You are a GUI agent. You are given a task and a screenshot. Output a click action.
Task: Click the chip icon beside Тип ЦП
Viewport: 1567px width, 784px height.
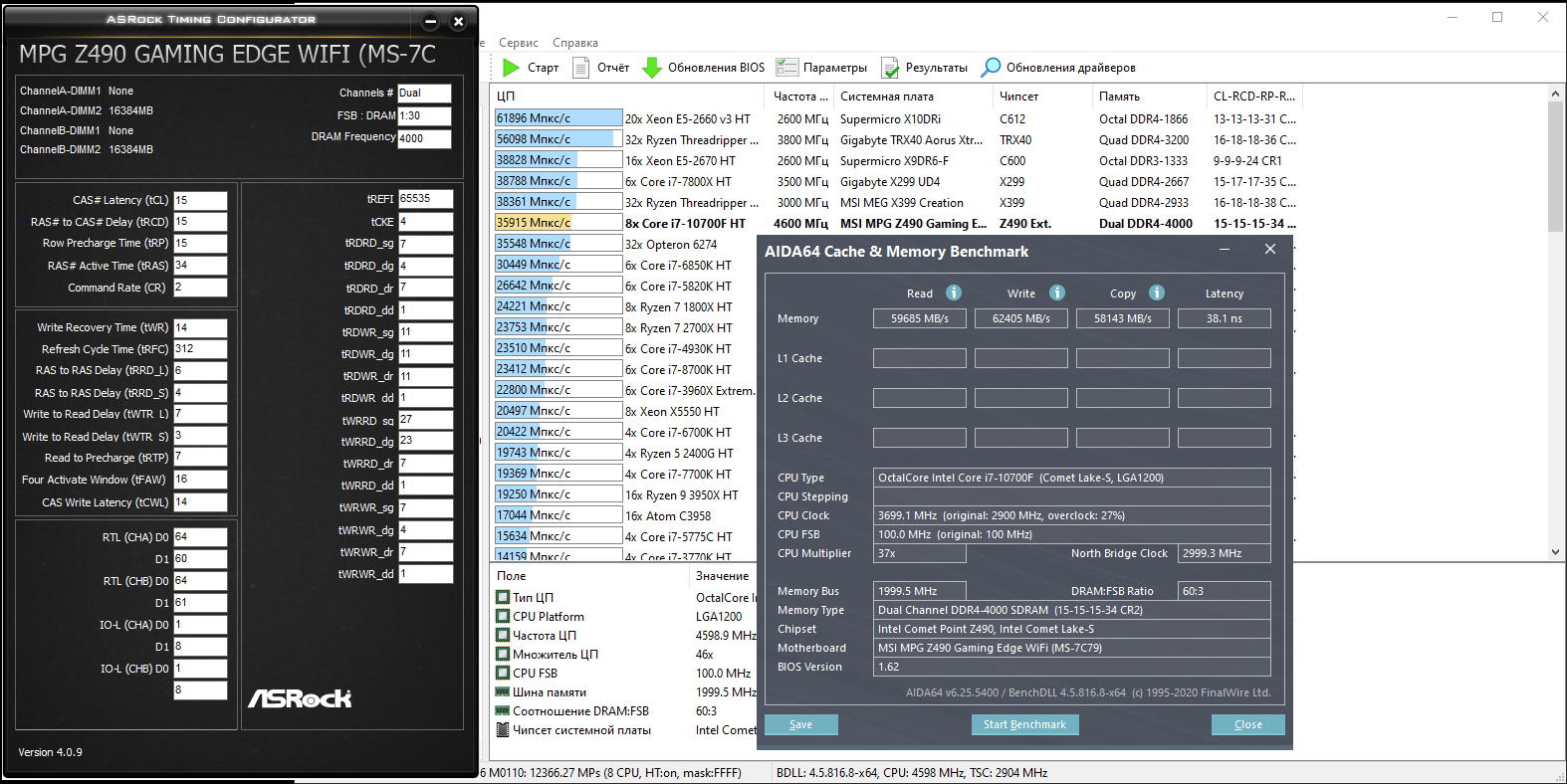click(x=503, y=598)
